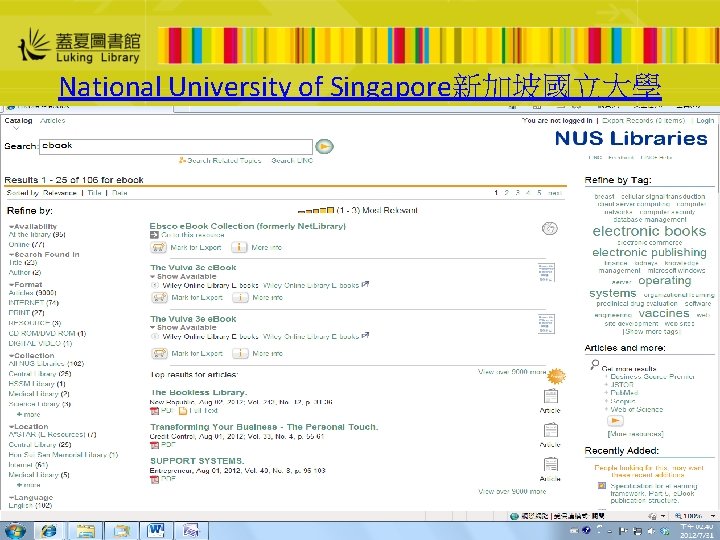This screenshot has height=540, width=720.
Task: Click Article icon beside SUPPORT SYSTEMS
Action: (551, 464)
